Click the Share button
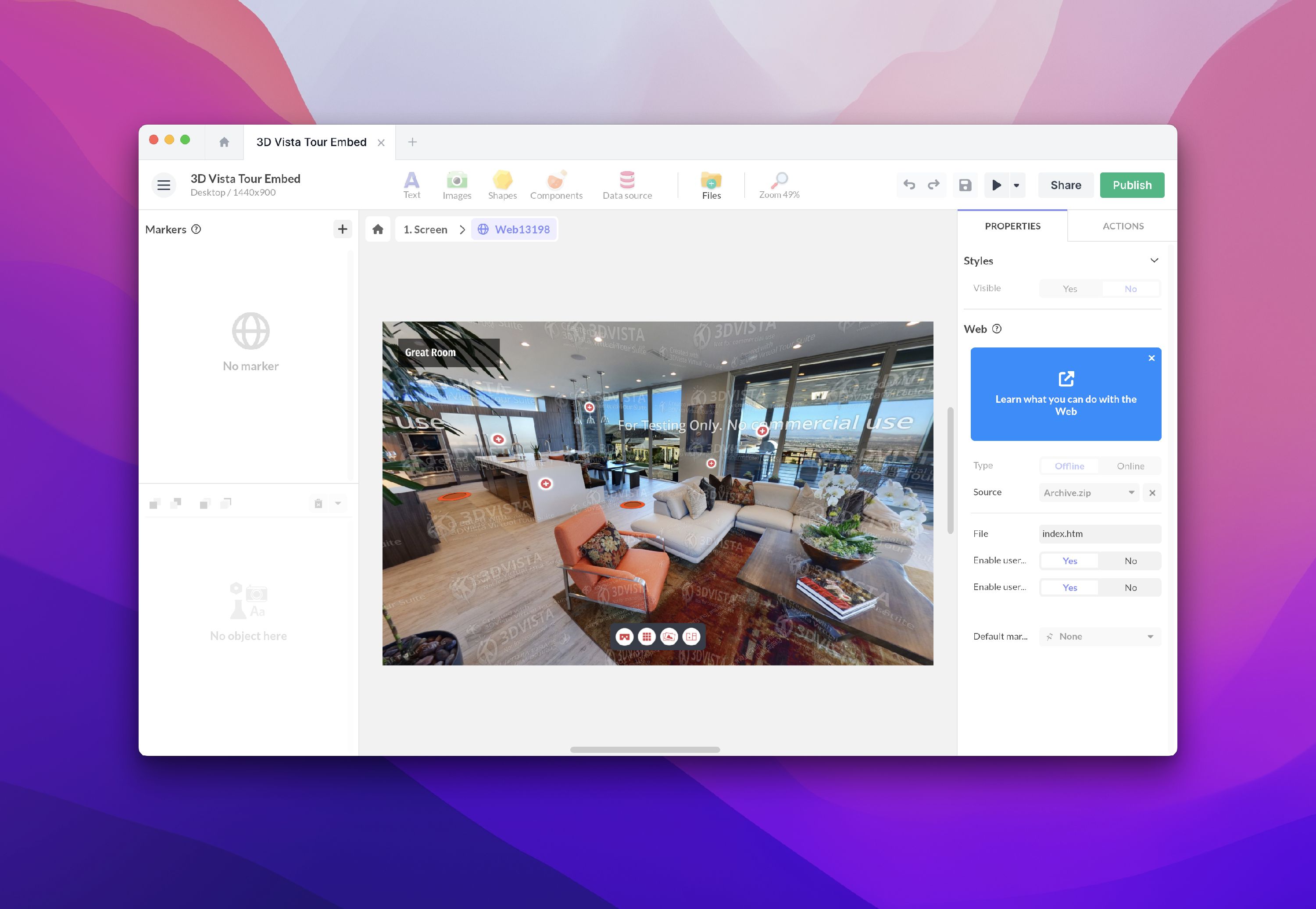 click(x=1065, y=185)
